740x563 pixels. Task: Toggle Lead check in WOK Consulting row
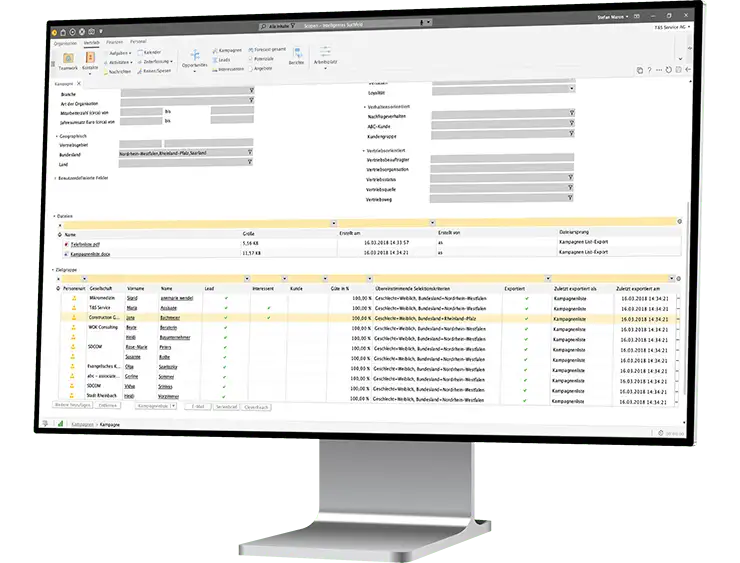coord(226,328)
